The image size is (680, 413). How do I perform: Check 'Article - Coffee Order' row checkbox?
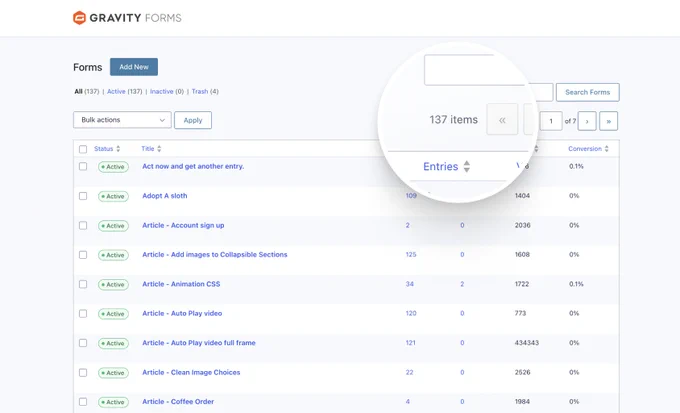pos(83,402)
